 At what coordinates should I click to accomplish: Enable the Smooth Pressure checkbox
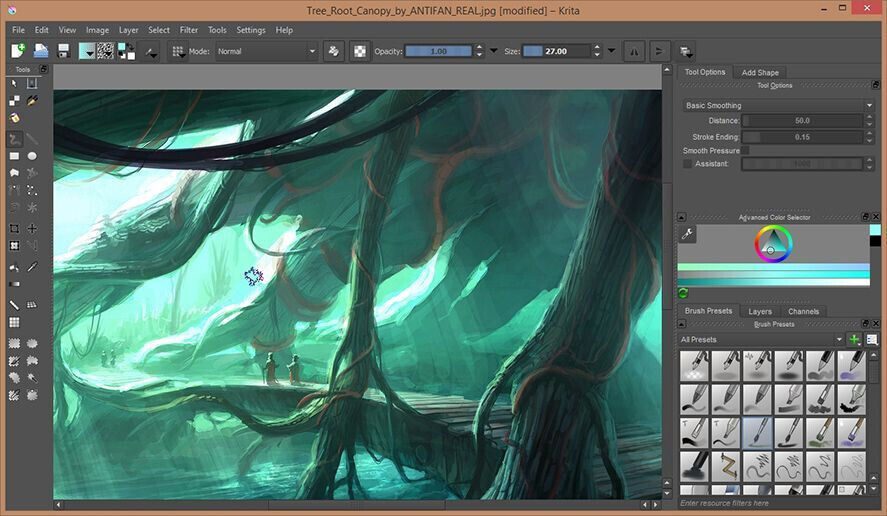[744, 150]
